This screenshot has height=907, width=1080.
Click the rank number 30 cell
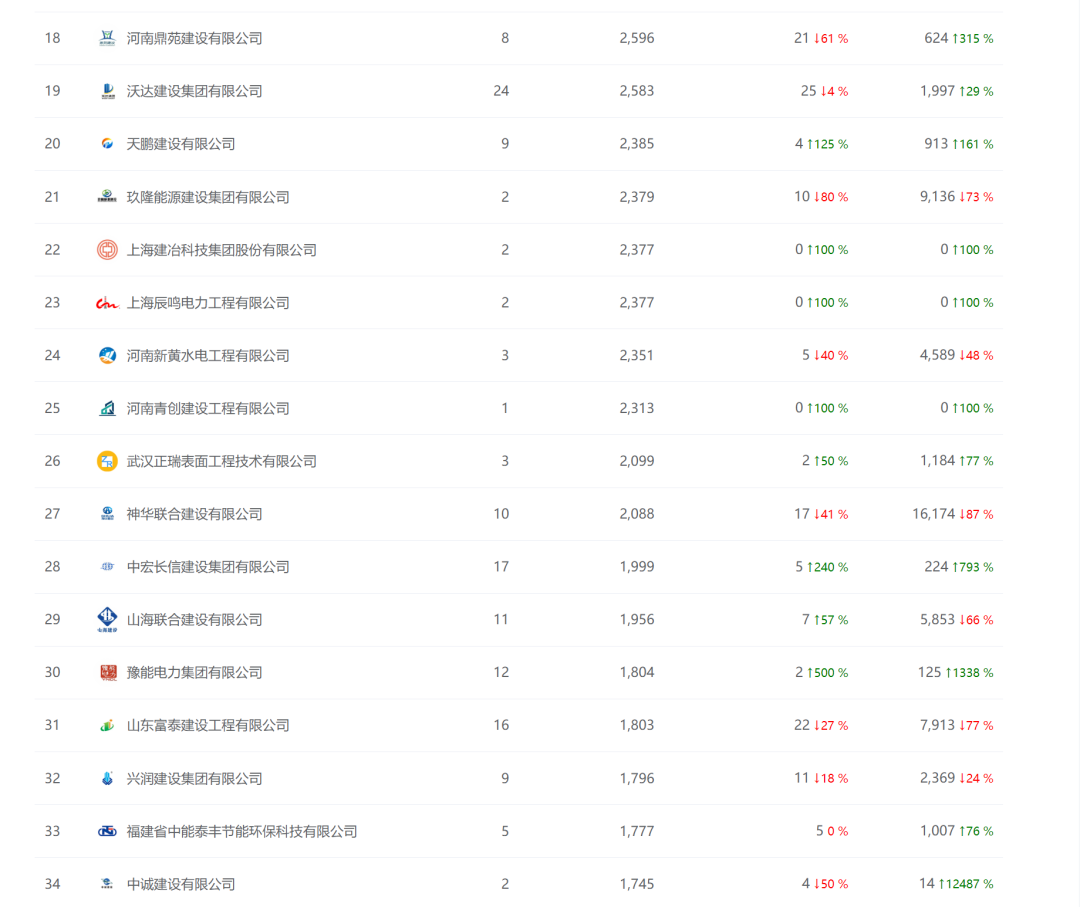coord(53,672)
